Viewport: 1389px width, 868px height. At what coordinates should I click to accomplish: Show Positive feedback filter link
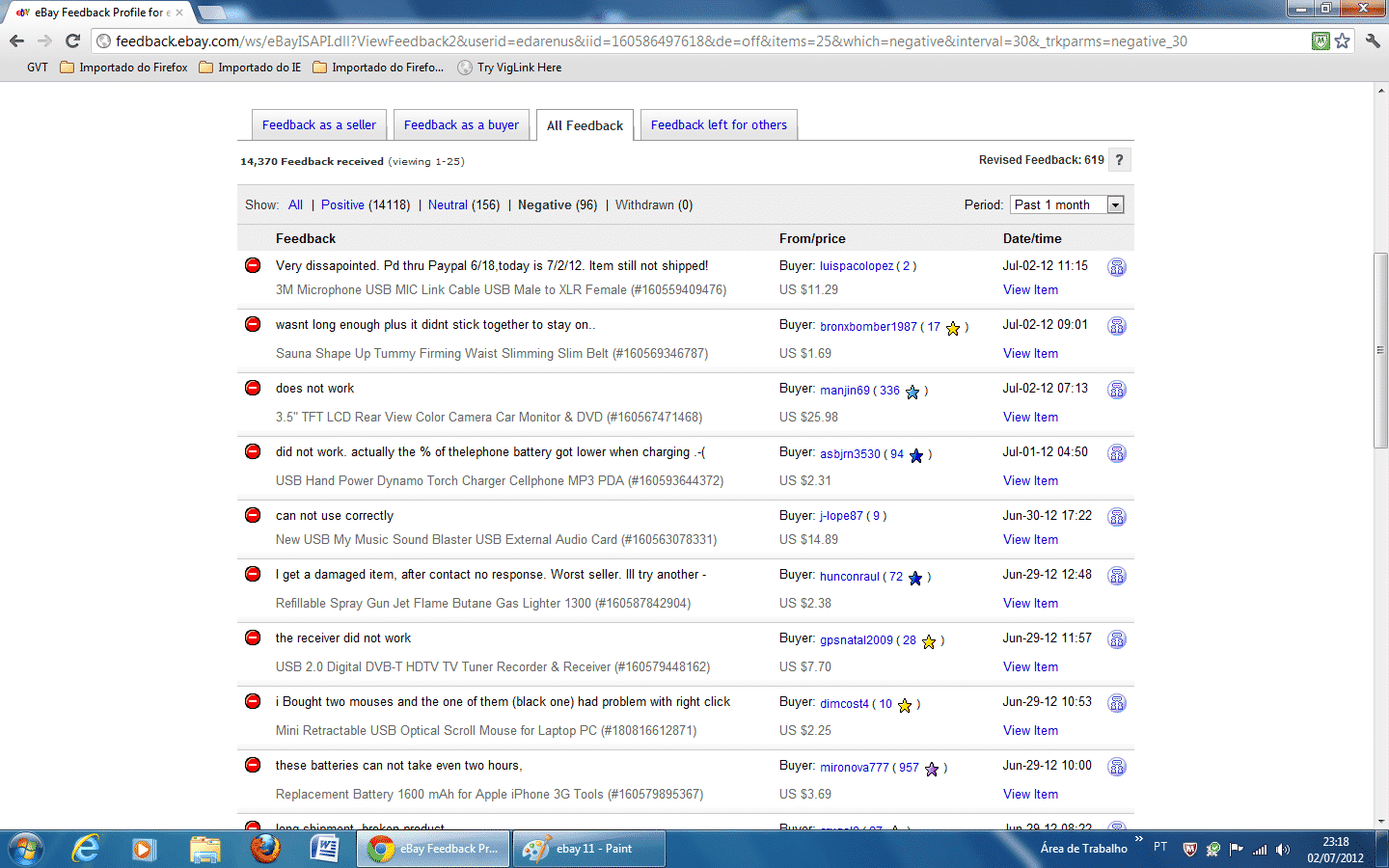point(342,205)
